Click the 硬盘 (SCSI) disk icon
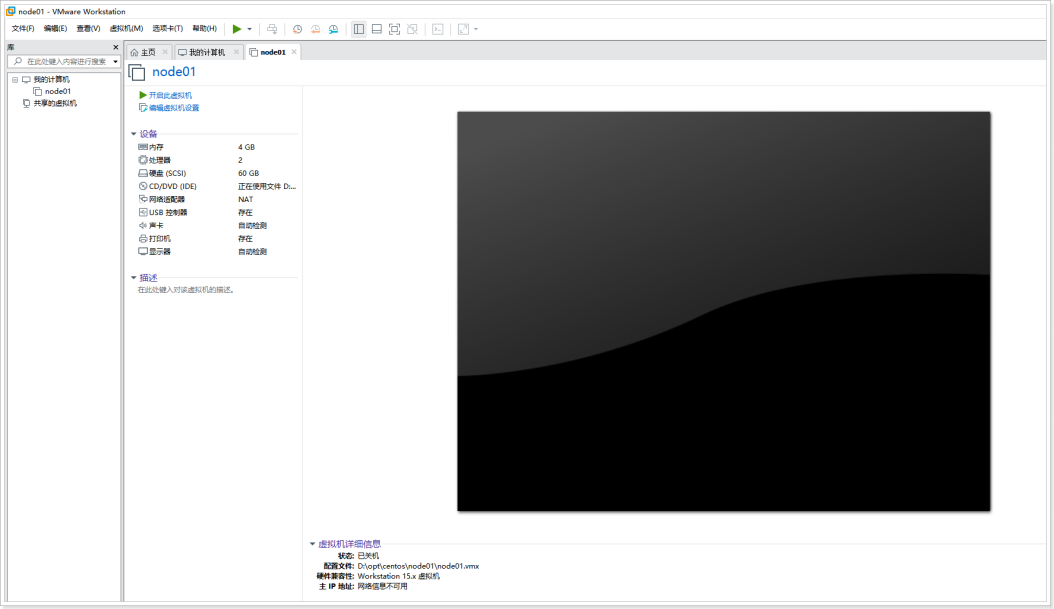Viewport: 1054px width, 609px height. pos(143,173)
